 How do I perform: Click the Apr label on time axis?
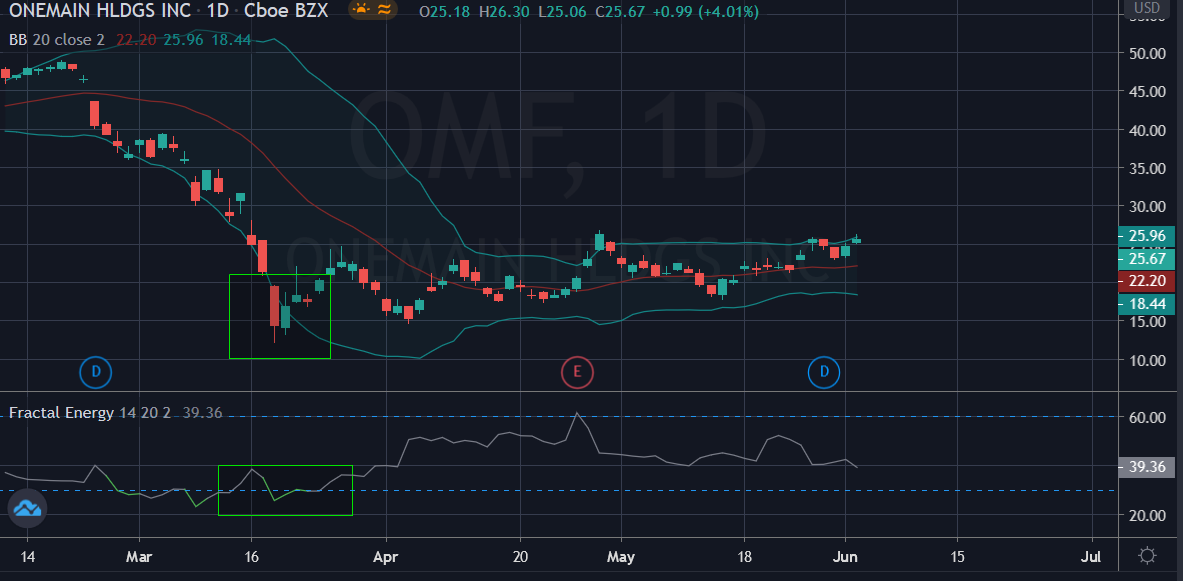pos(386,558)
